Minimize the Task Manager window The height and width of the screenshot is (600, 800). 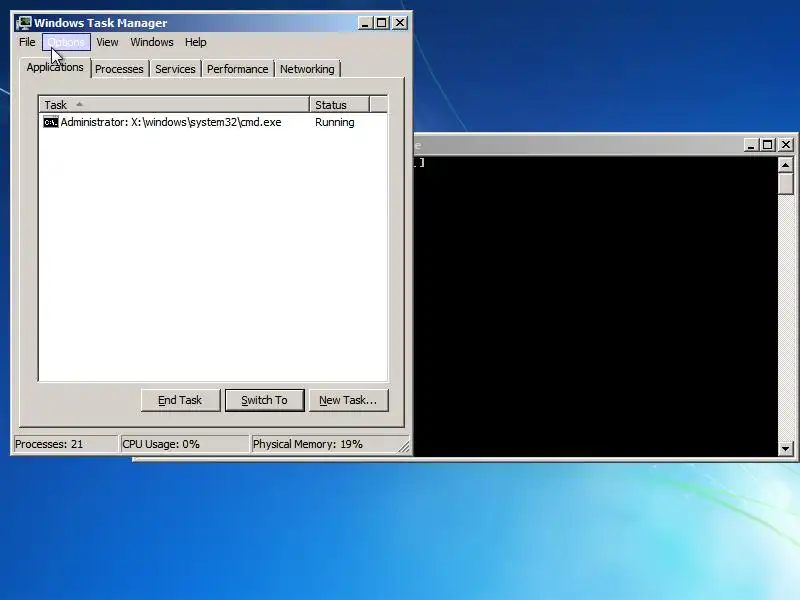(x=365, y=23)
